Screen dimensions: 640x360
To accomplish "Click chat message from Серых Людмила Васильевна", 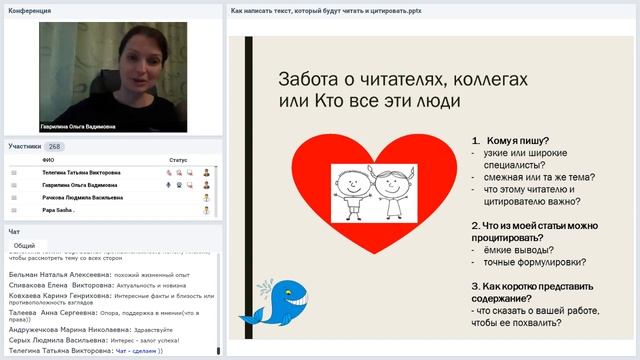I will [x=94, y=340].
